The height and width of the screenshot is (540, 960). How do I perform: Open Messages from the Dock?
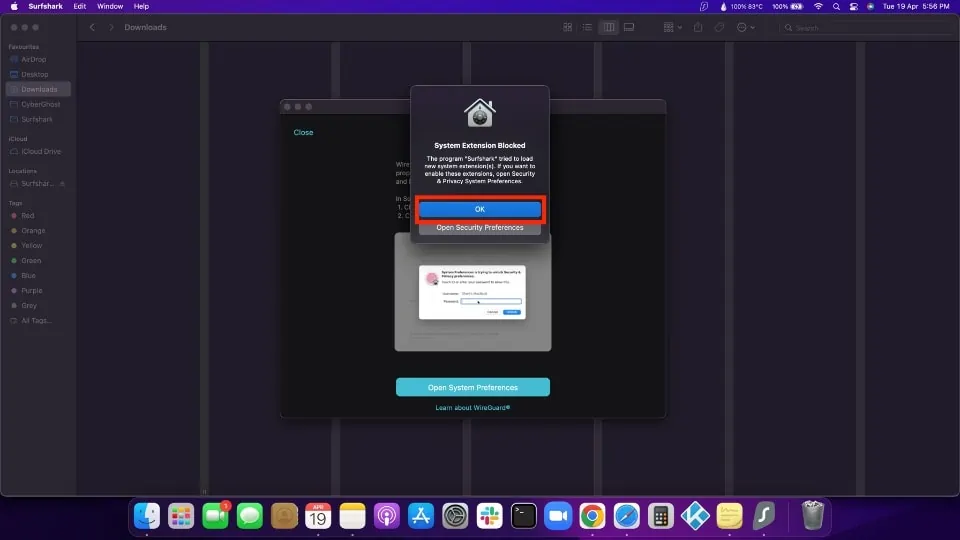coord(250,516)
